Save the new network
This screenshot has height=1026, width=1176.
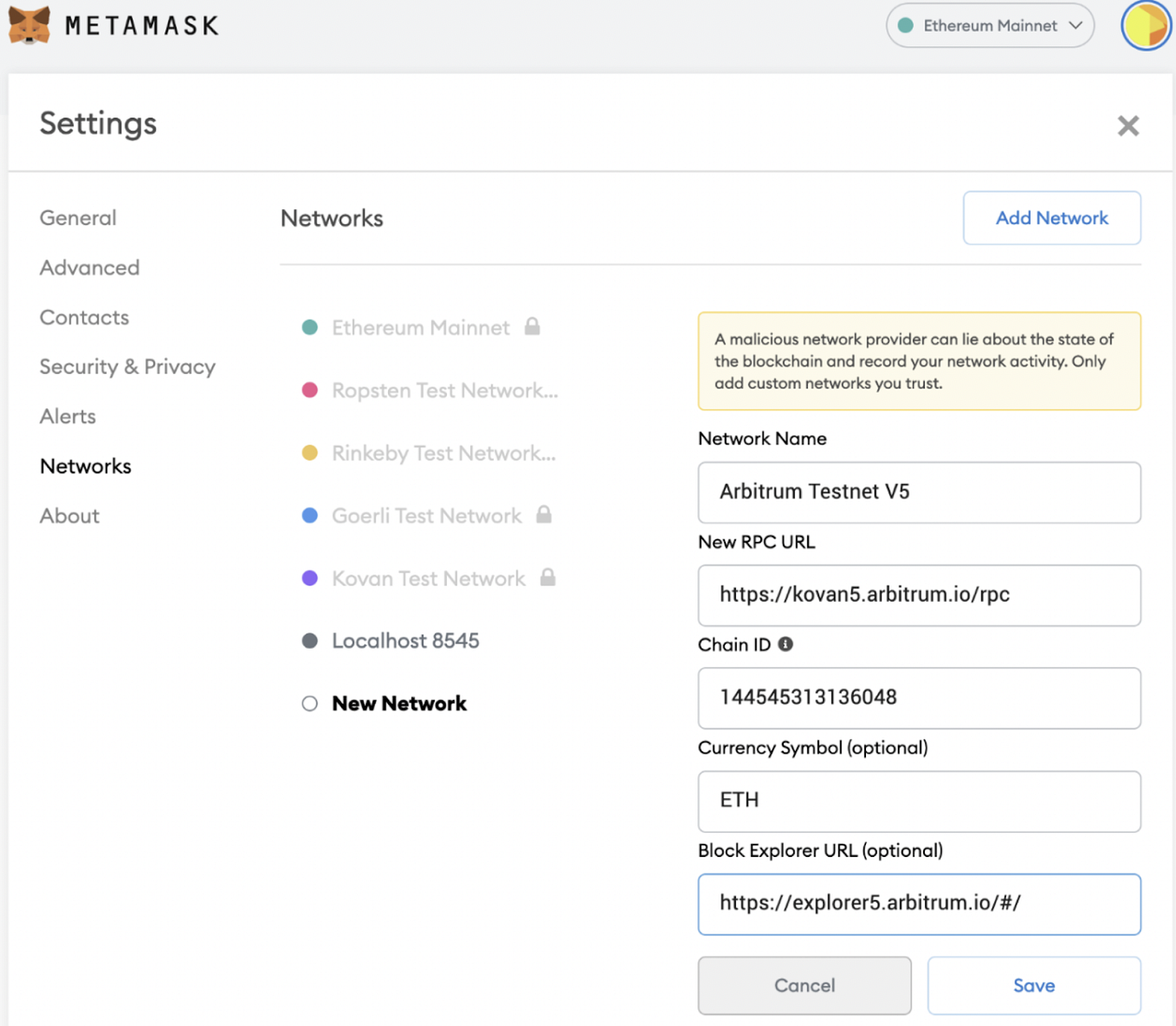tap(1034, 986)
